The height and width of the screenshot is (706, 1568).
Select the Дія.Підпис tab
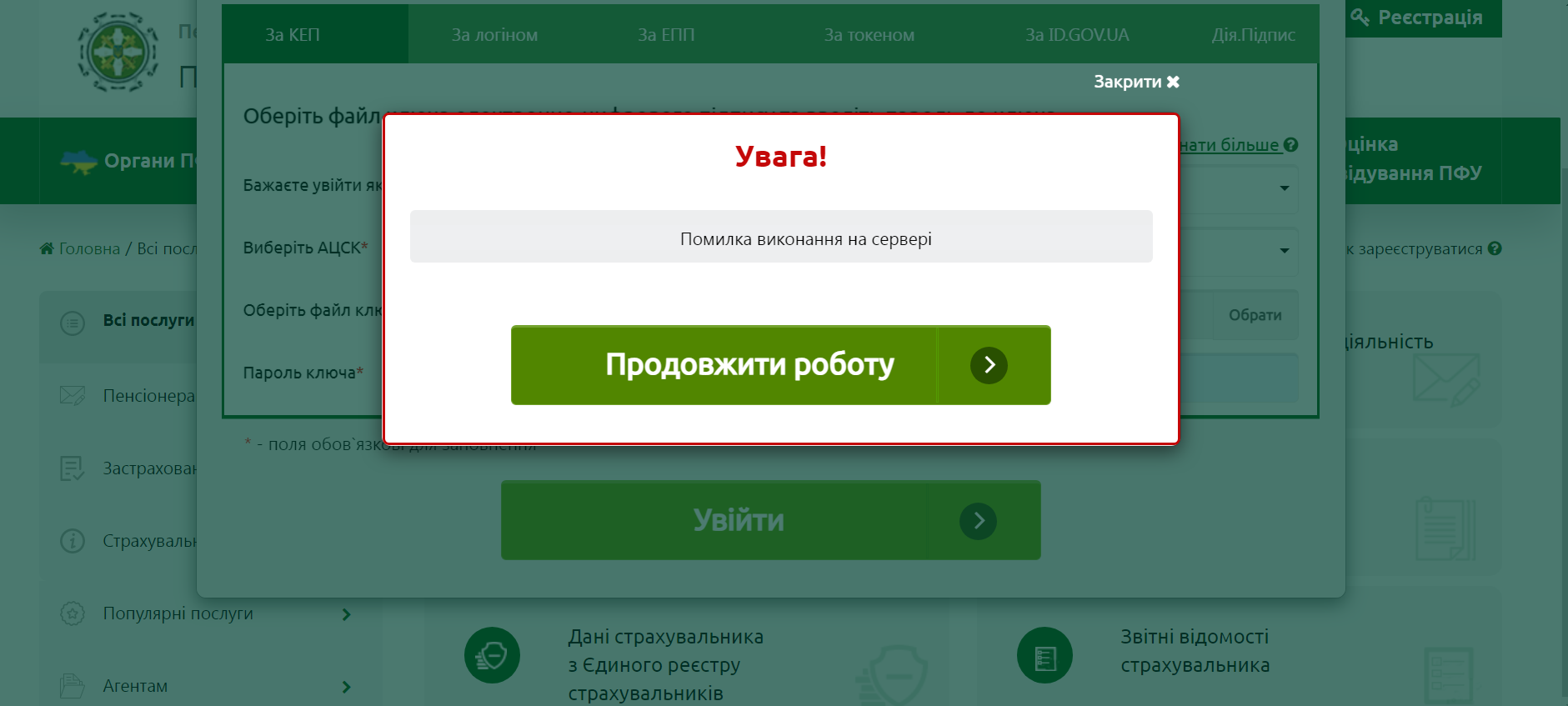point(1253,35)
